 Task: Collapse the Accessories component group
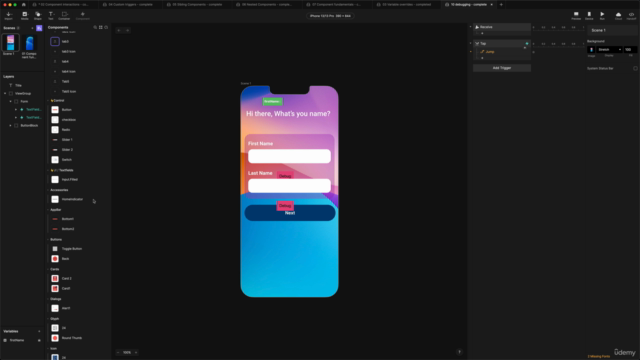click(48, 190)
